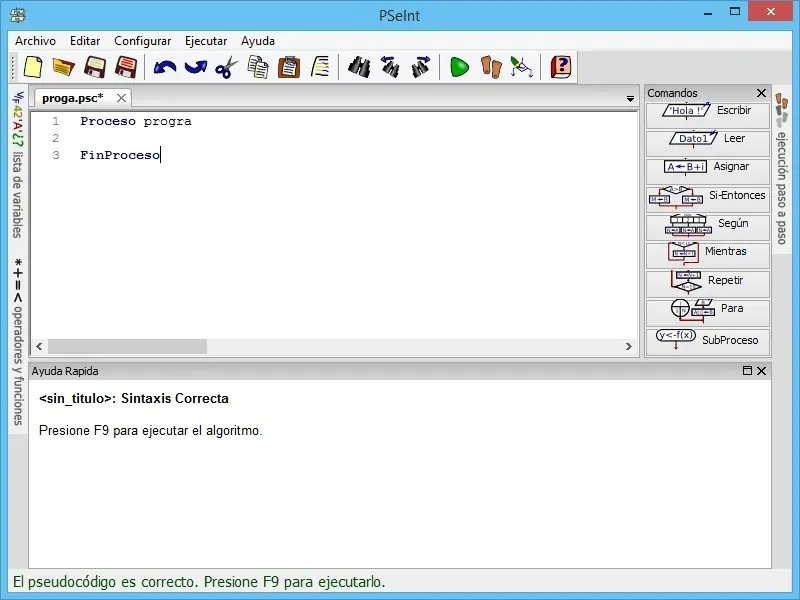Click the horizontal scrollbar right arrow

[629, 346]
